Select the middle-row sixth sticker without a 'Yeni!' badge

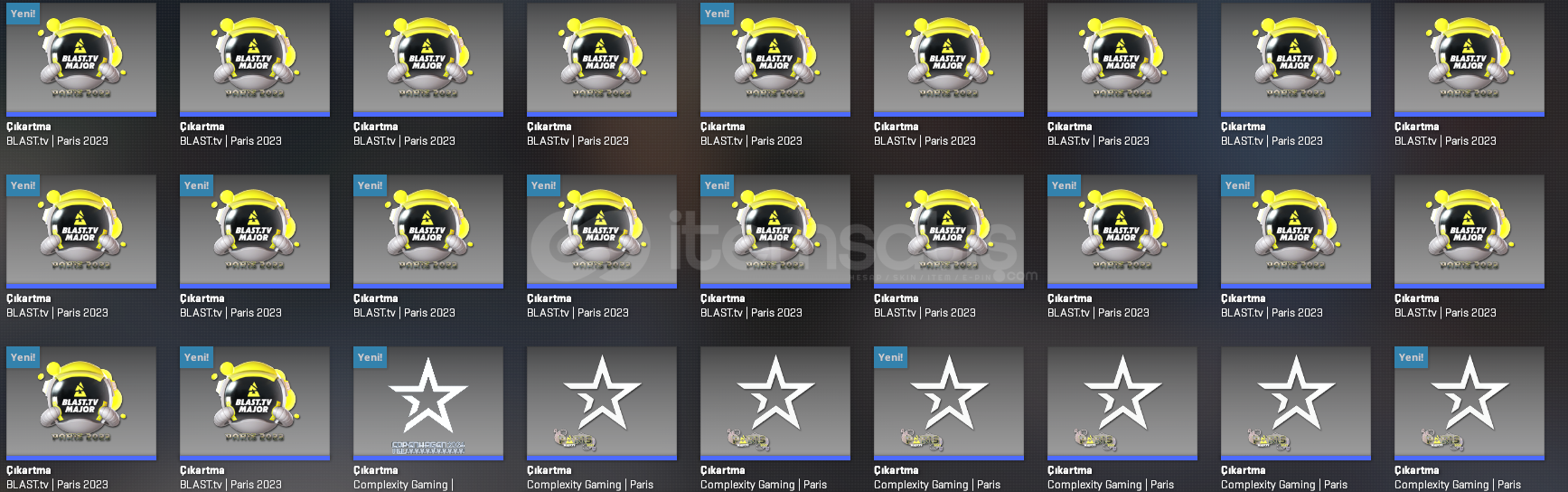click(x=948, y=232)
